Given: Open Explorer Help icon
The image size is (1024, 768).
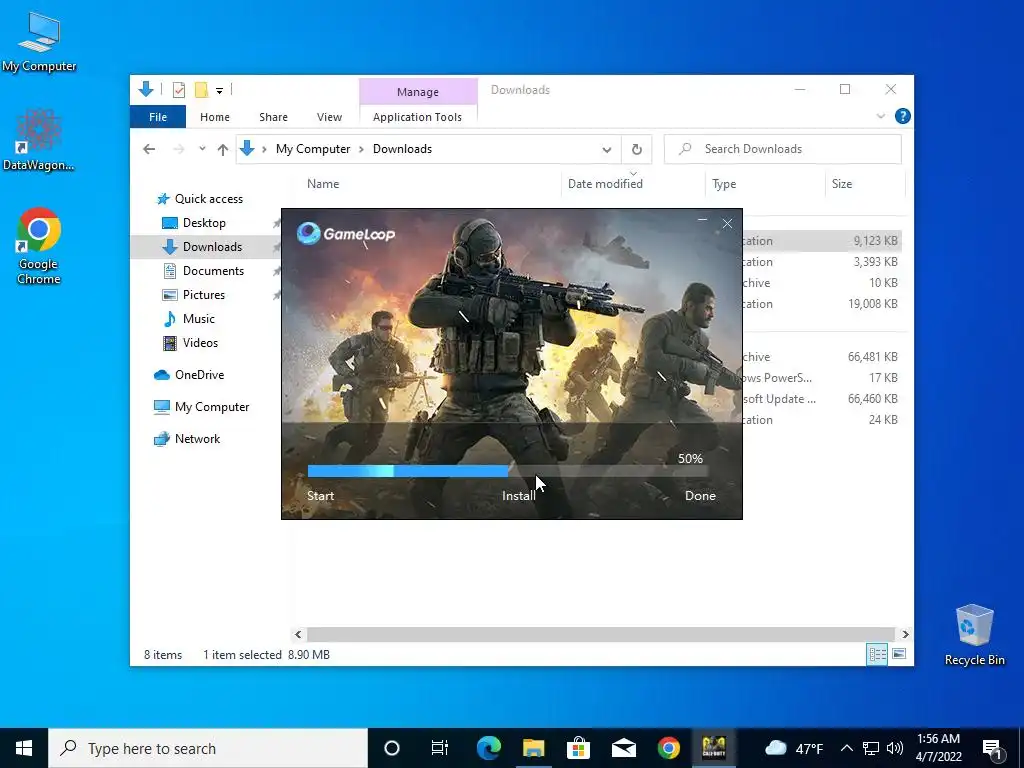Looking at the screenshot, I should (903, 116).
